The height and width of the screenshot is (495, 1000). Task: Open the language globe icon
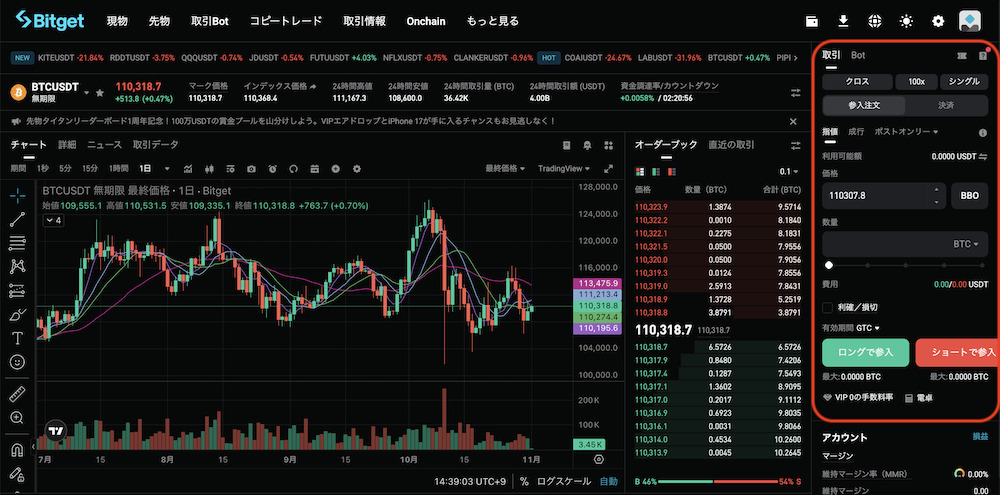[x=874, y=21]
